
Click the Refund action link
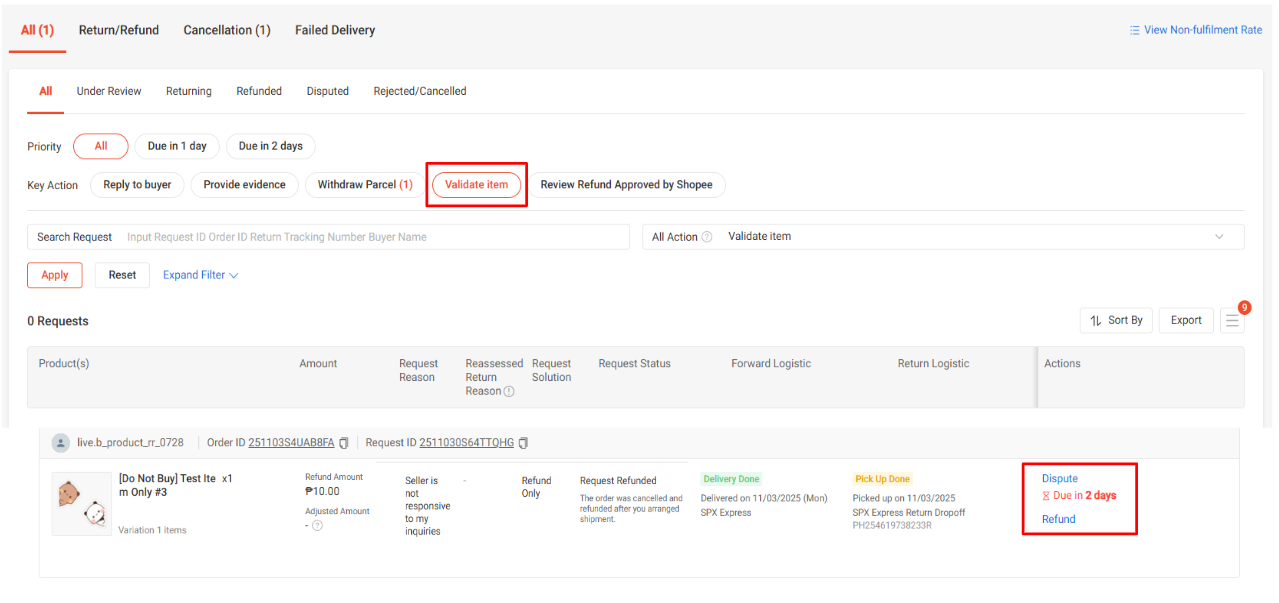click(x=1059, y=519)
